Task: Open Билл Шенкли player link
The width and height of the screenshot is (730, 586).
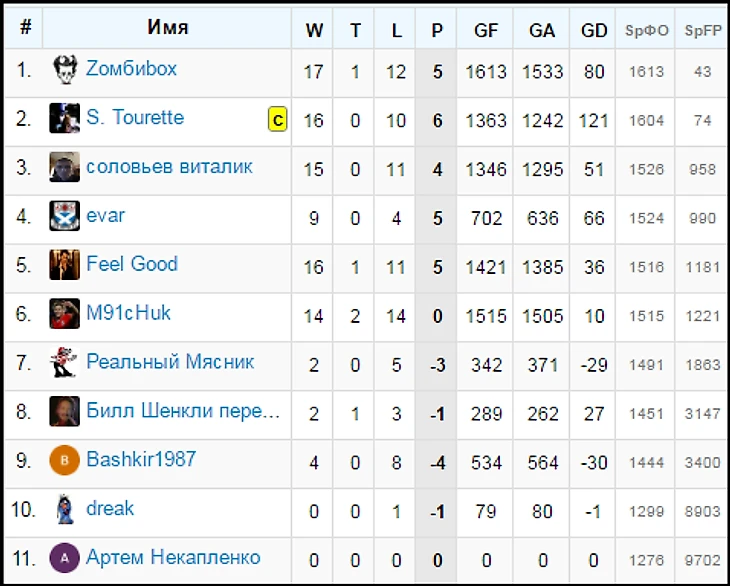Action: 183,411
